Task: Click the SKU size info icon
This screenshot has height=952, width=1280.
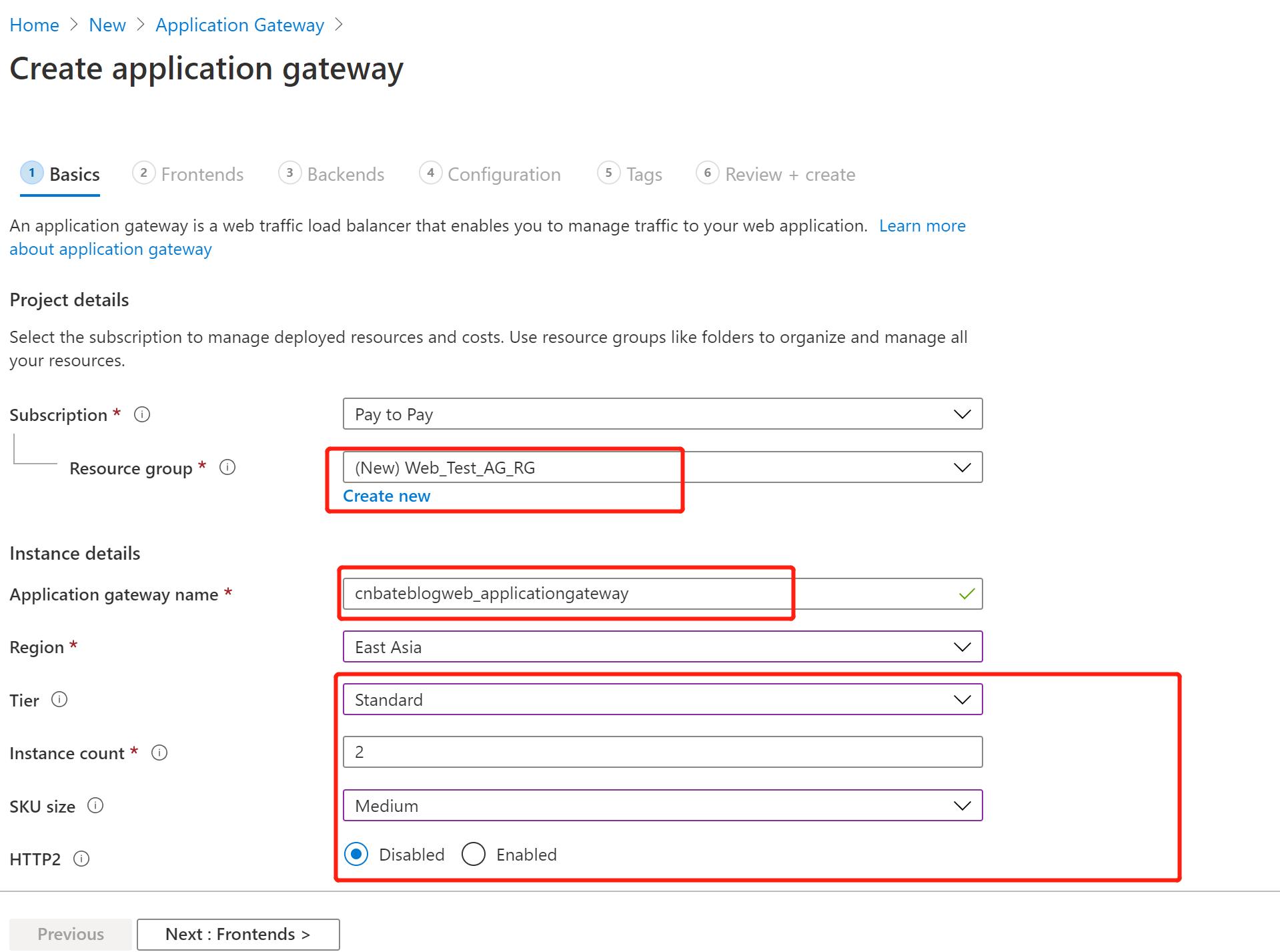Action: pyautogui.click(x=95, y=806)
